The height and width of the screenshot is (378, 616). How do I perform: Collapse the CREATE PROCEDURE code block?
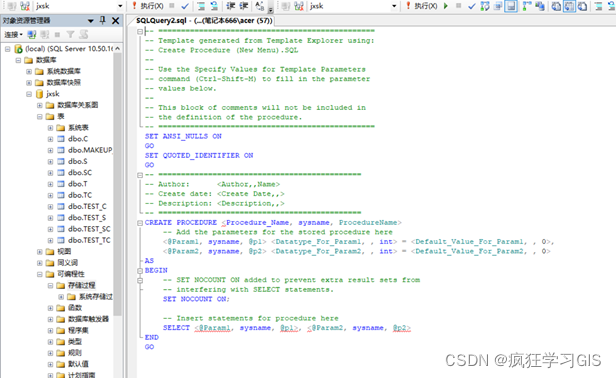click(x=140, y=223)
